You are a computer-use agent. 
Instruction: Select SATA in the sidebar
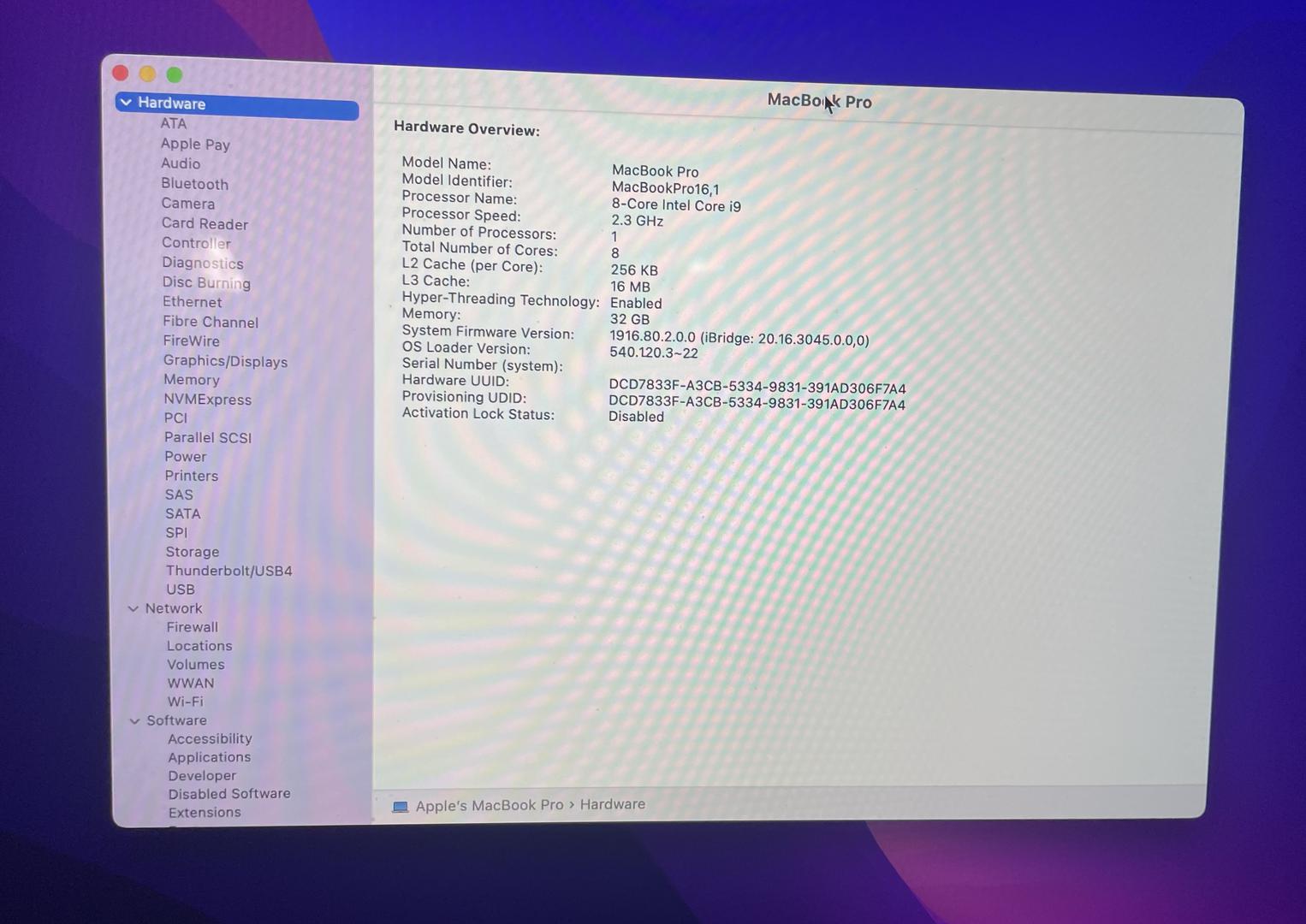click(182, 513)
